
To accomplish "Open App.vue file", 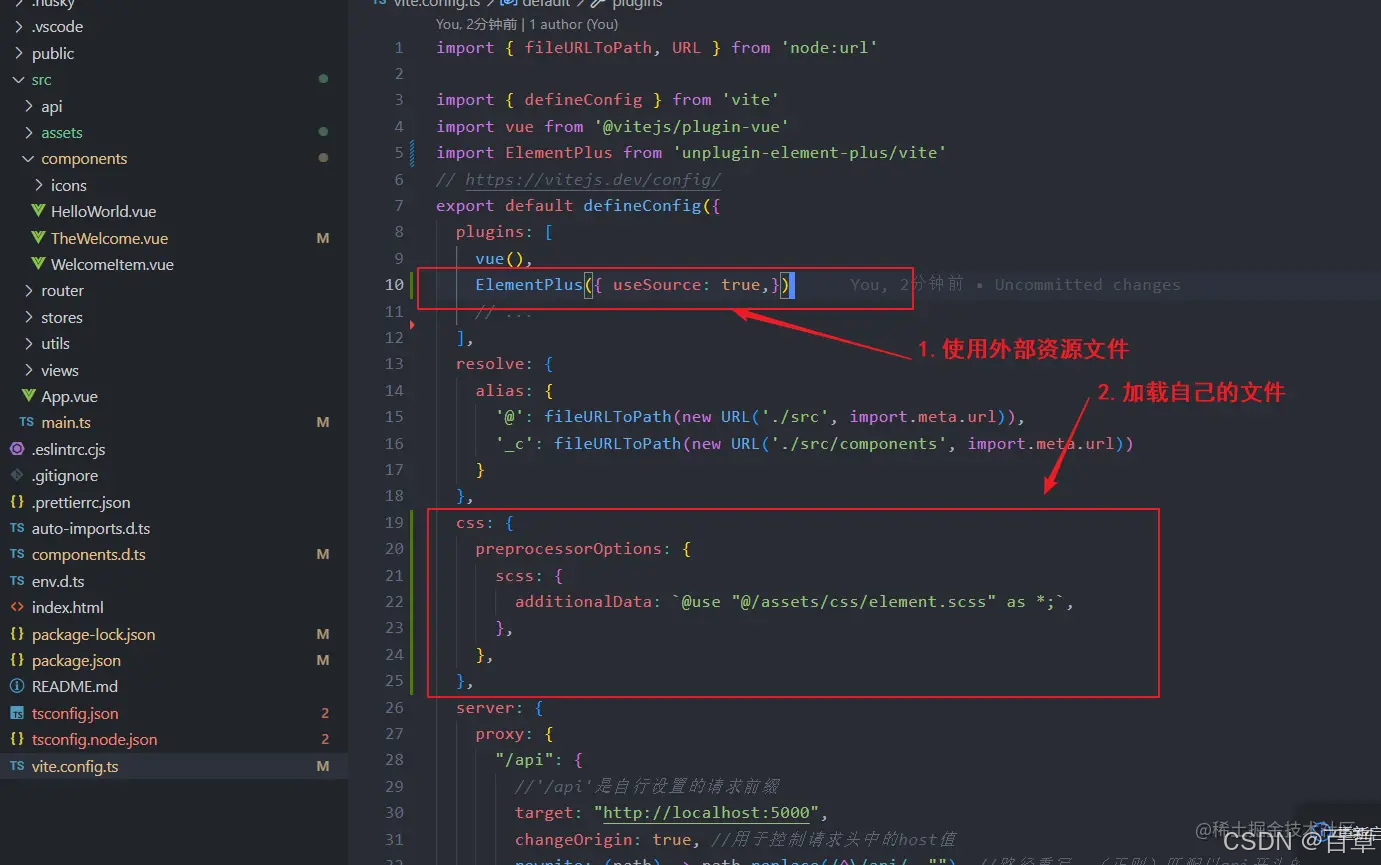I will click(69, 397).
